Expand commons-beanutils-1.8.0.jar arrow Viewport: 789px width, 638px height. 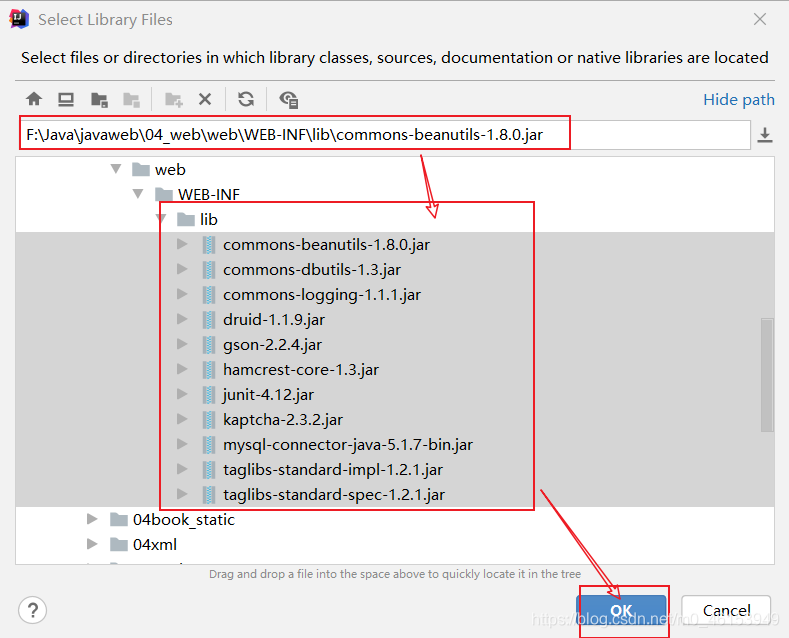point(182,244)
